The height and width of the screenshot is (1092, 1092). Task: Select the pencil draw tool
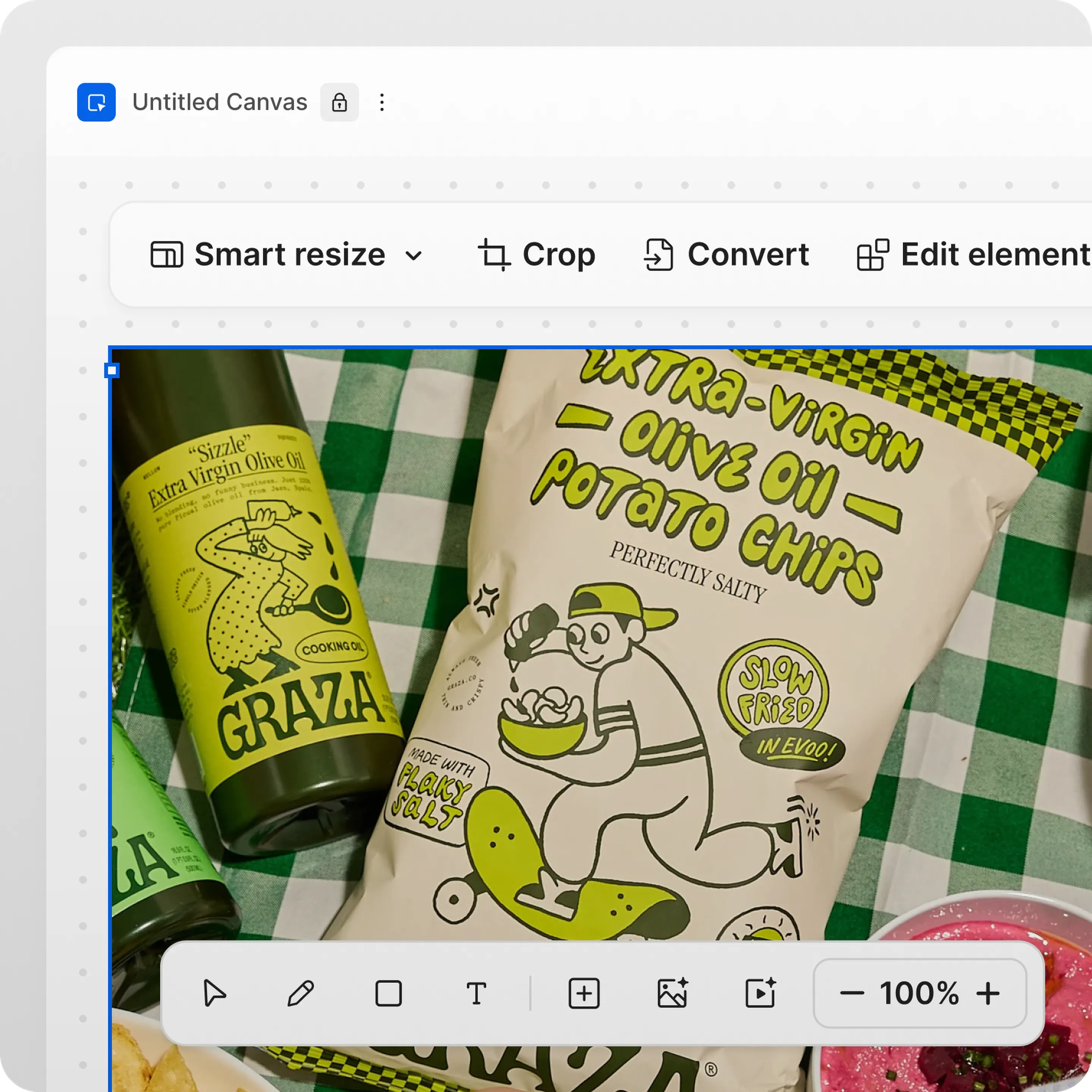tap(301, 993)
